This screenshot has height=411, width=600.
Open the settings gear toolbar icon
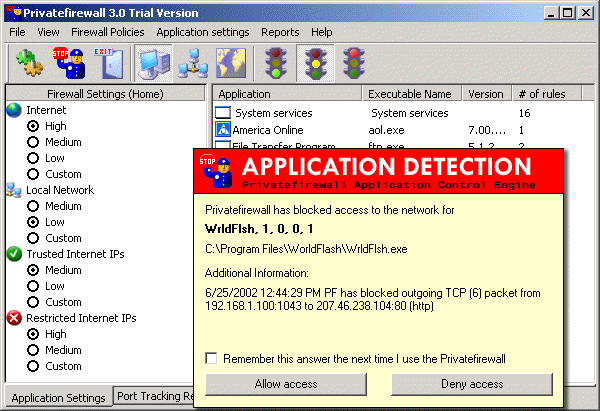tap(29, 63)
